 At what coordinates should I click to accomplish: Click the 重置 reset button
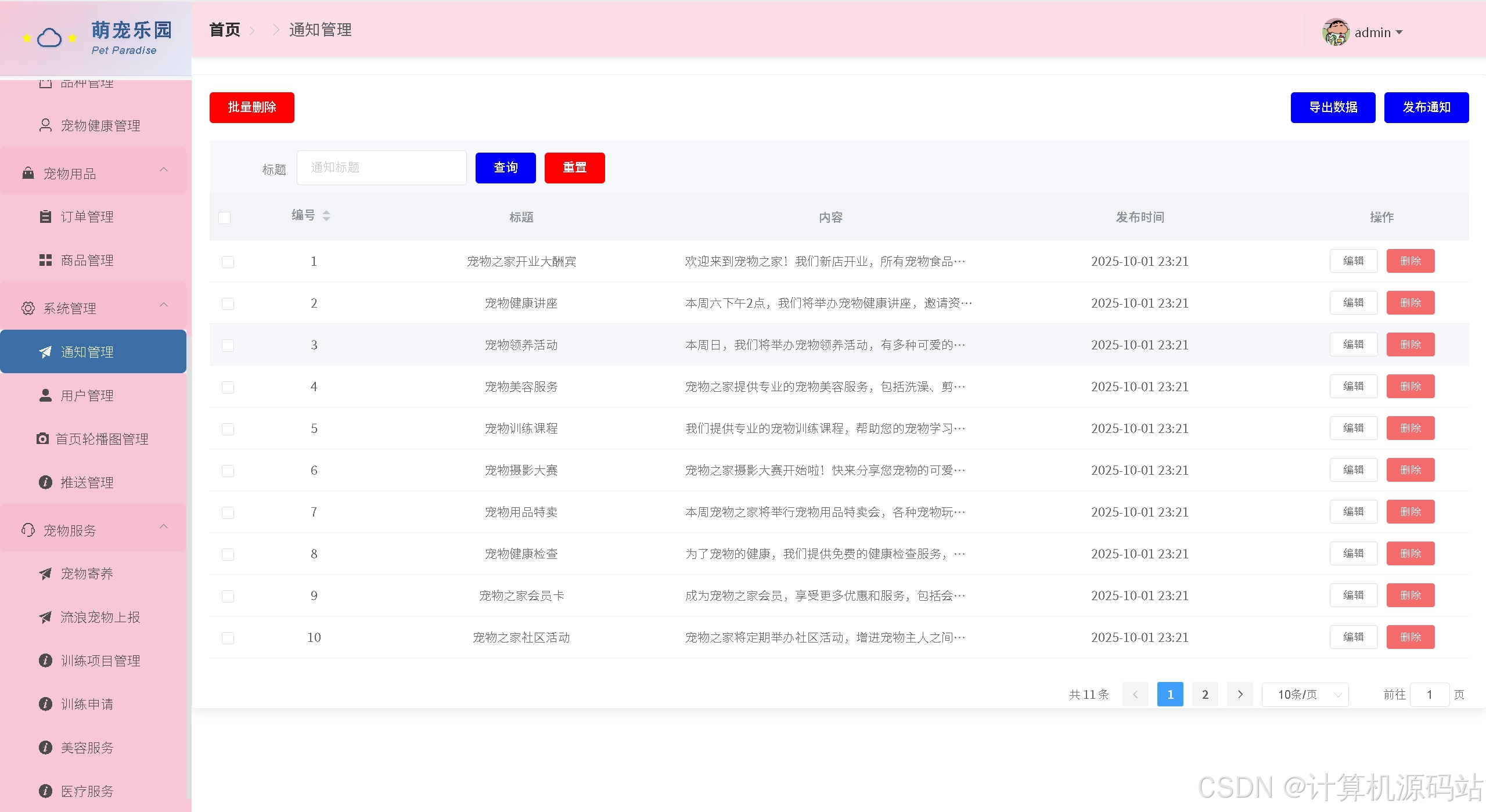(x=574, y=168)
